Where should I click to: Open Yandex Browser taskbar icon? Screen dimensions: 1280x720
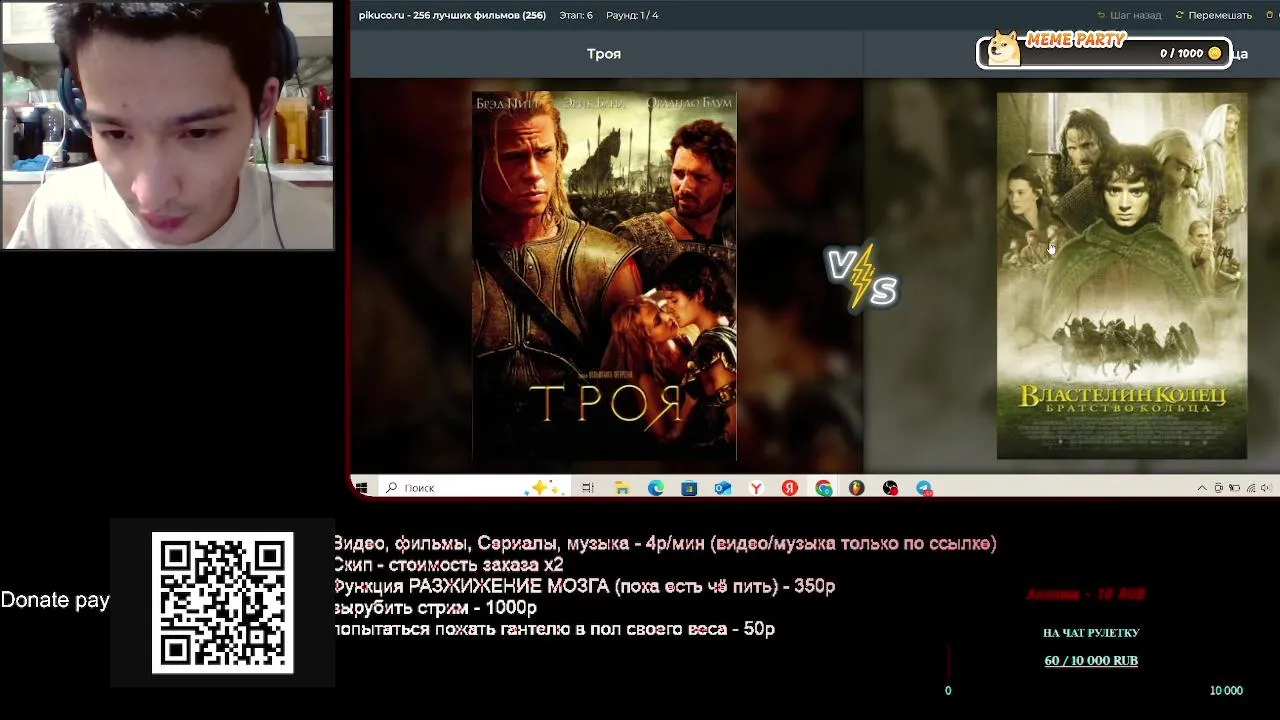point(756,488)
